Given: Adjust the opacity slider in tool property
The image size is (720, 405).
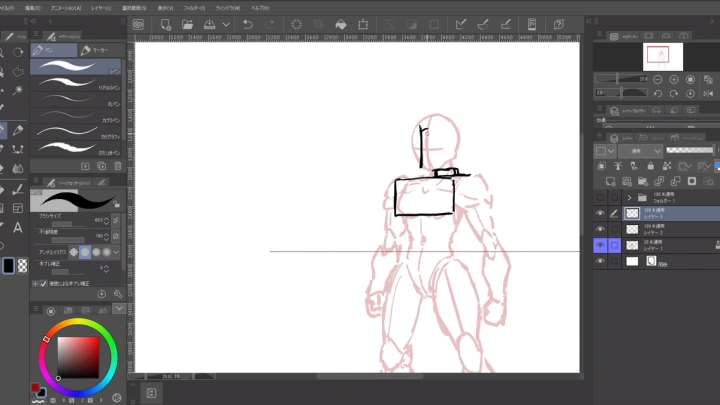Looking at the screenshot, I should pos(68,240).
